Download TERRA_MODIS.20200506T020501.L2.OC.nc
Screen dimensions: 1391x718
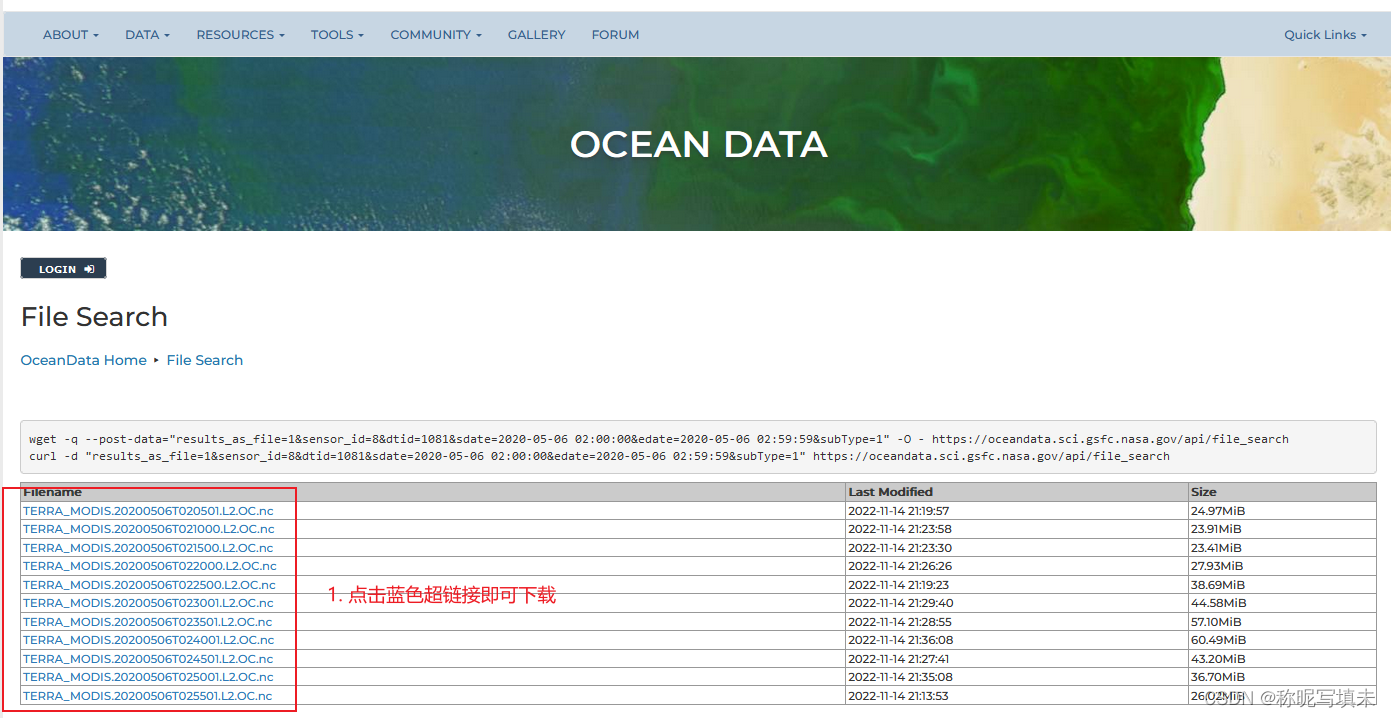[x=148, y=511]
